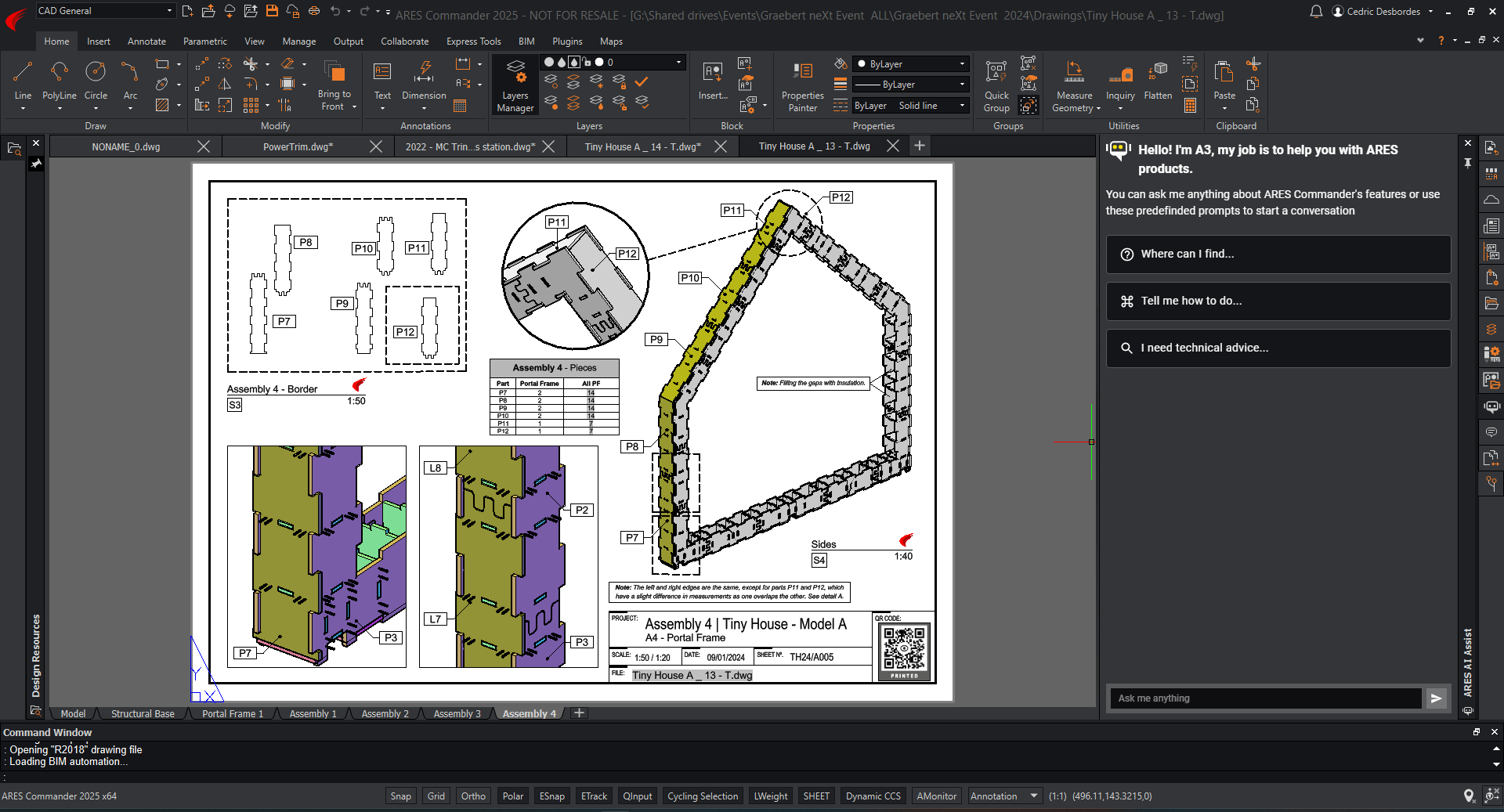Image resolution: width=1504 pixels, height=812 pixels.
Task: Select the Line drawing tool
Action: click(23, 81)
